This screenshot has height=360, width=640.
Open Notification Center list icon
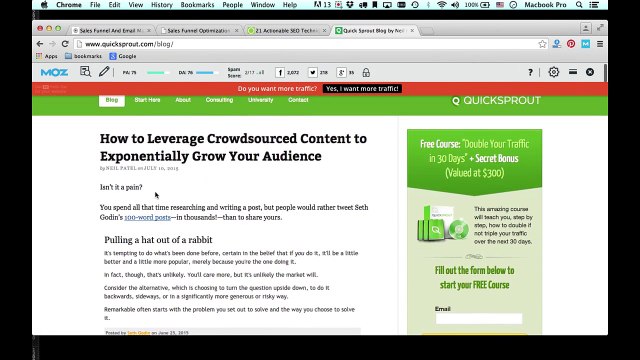coord(594,5)
